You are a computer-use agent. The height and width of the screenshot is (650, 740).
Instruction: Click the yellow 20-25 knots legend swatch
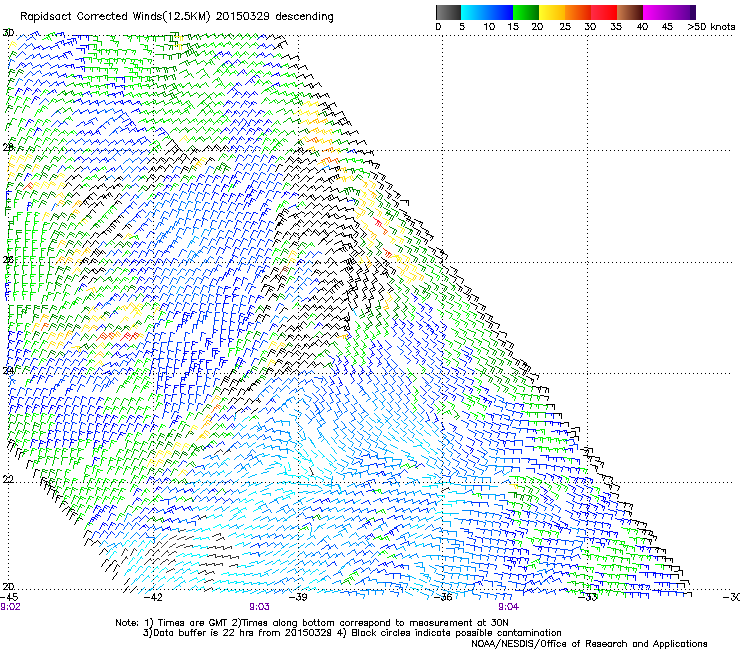pos(552,12)
